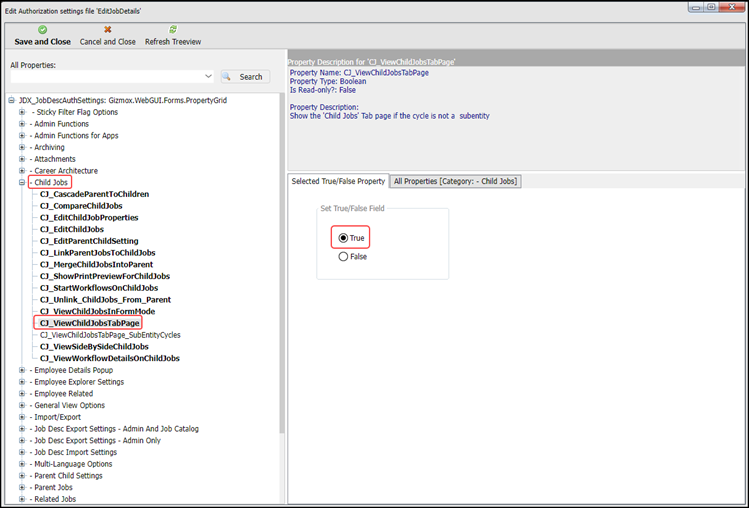
Task: Click inside the All Properties search field
Action: pos(107,76)
